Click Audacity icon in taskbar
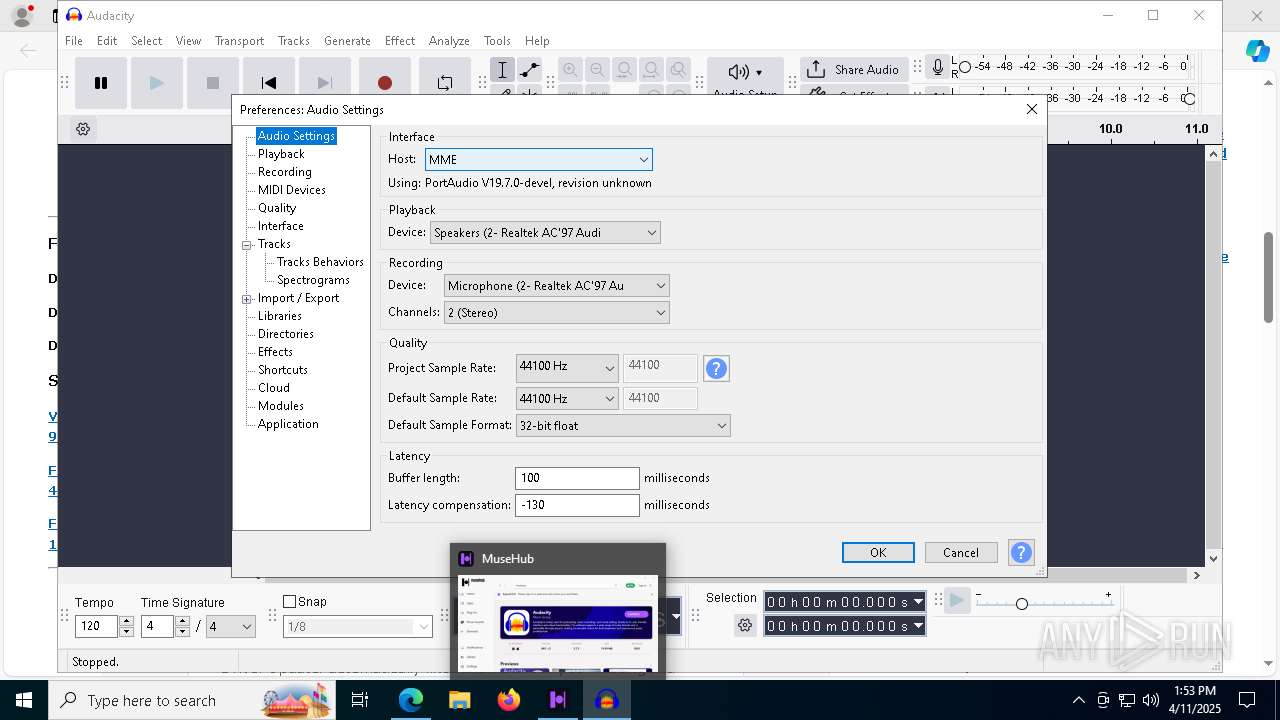This screenshot has width=1280, height=720. point(606,700)
